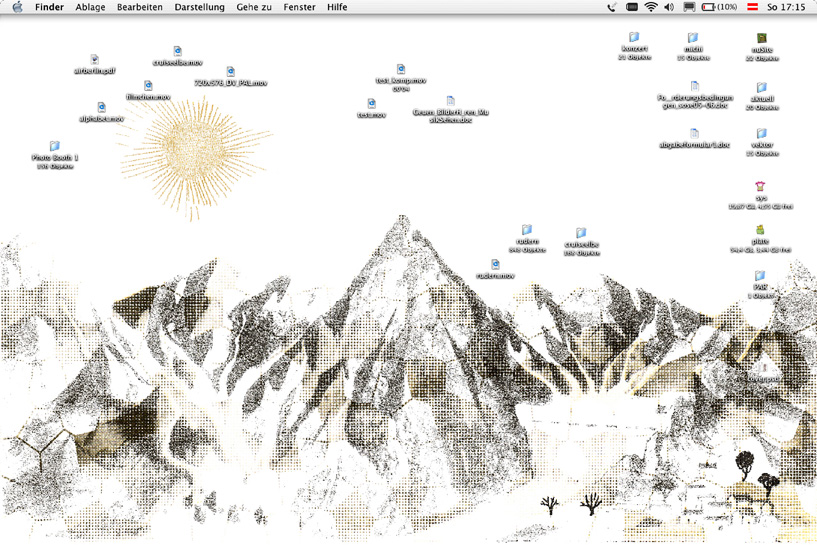
Task: Select the konzert folder icon
Action: (634, 38)
